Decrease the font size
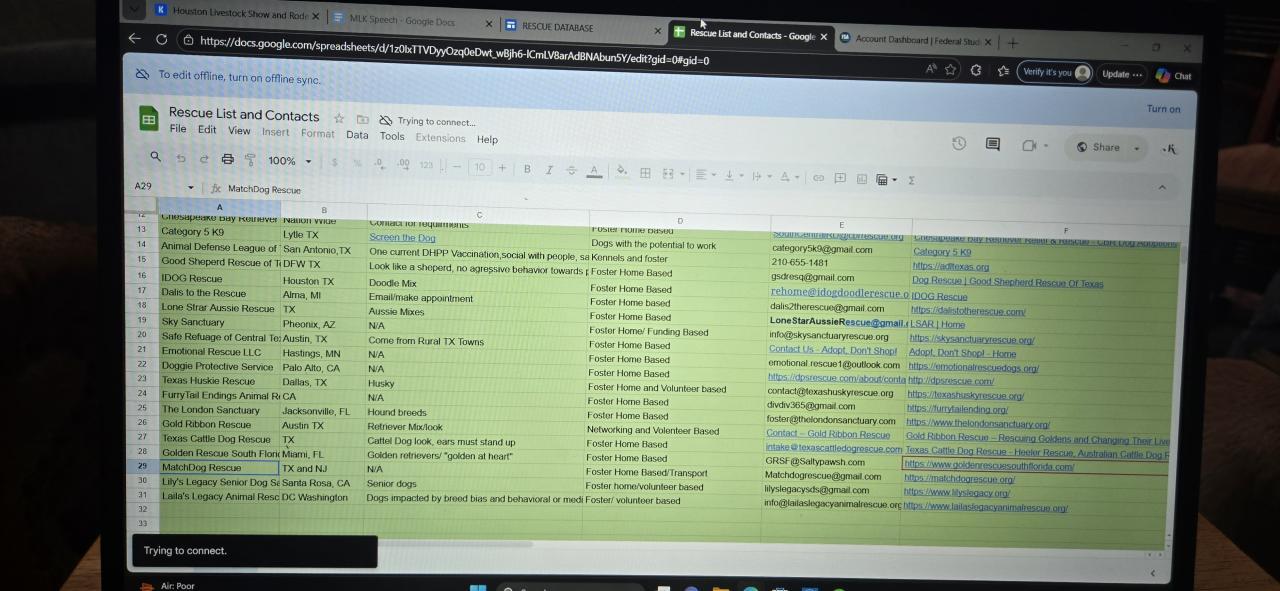Screen dimensions: 1280x591 (x=457, y=167)
